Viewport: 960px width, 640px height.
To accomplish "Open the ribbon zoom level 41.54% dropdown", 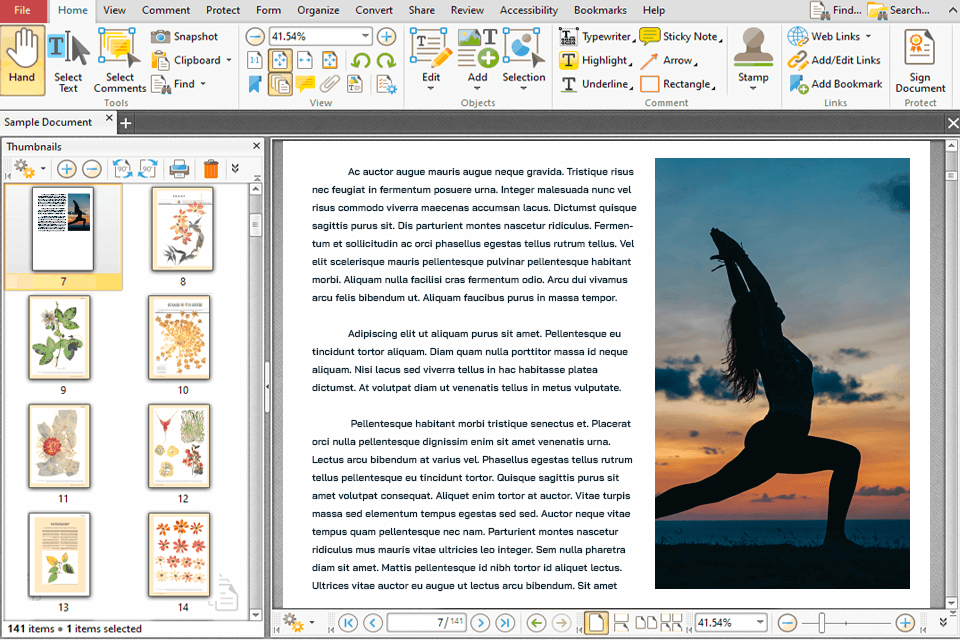I will [x=366, y=37].
